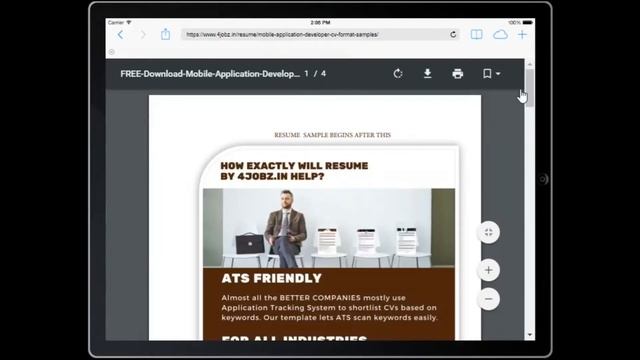
Task: Download the PDF file
Action: click(x=427, y=73)
